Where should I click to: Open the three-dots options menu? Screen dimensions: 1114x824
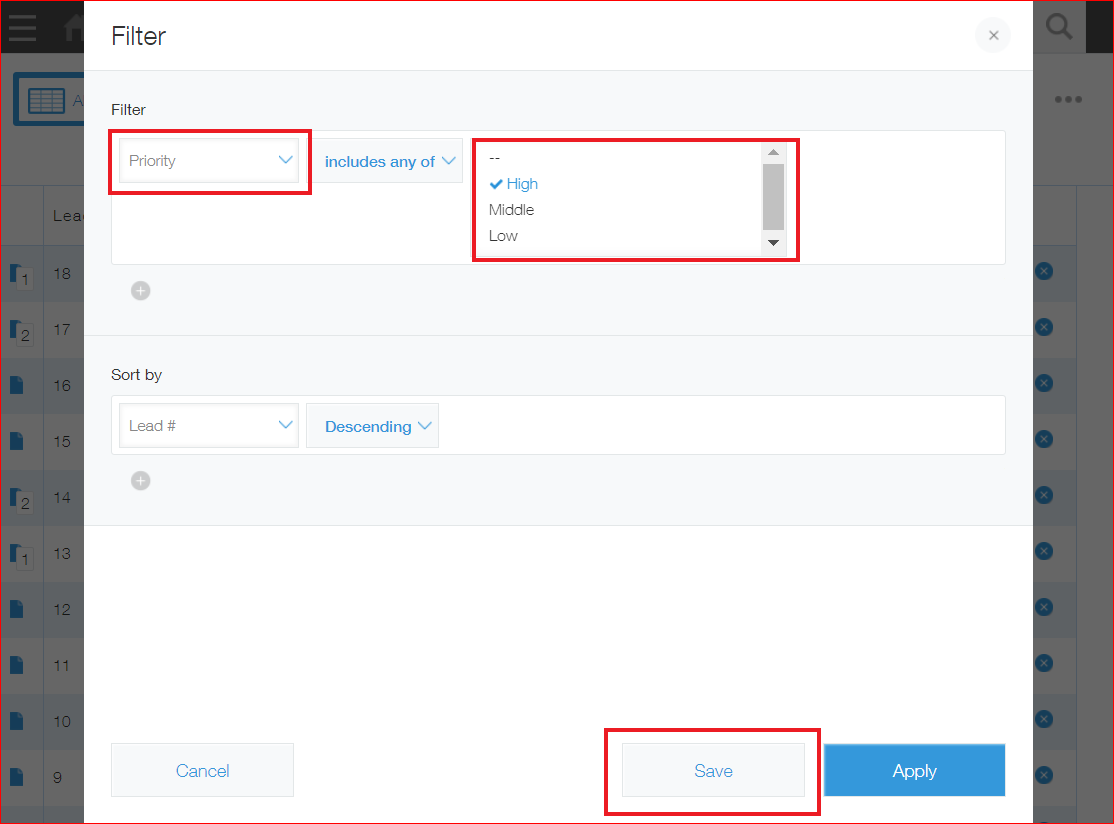coord(1068,99)
